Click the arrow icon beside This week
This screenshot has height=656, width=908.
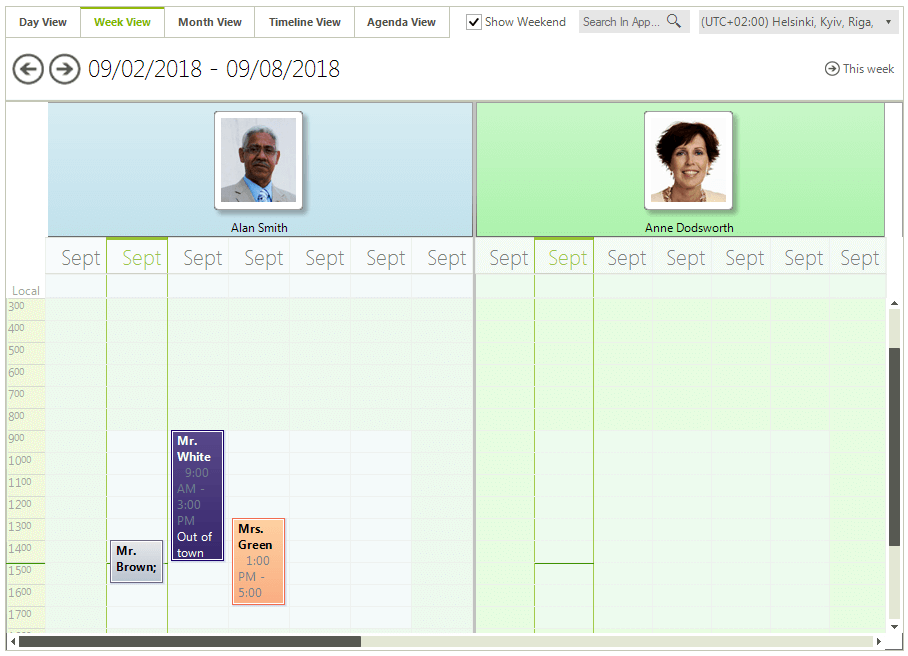(830, 68)
